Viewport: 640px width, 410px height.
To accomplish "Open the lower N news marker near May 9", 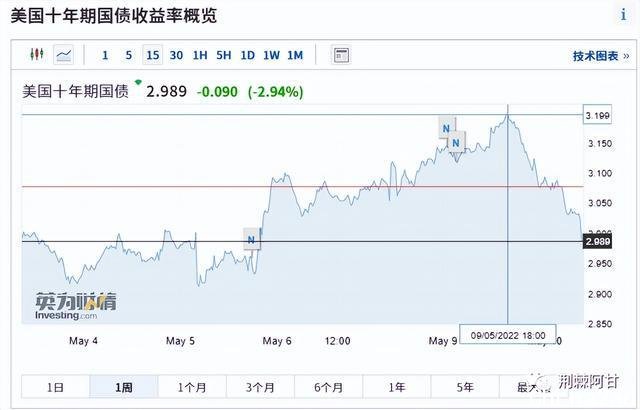I will (456, 142).
